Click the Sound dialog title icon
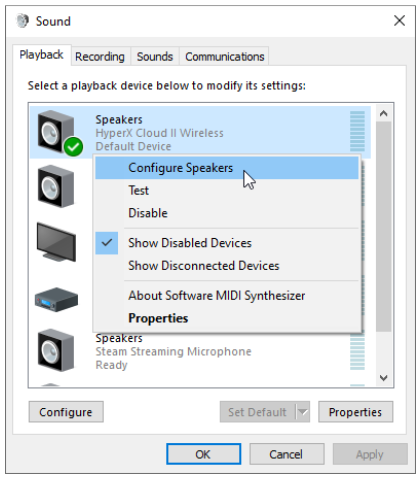419x479 pixels. click(x=23, y=21)
